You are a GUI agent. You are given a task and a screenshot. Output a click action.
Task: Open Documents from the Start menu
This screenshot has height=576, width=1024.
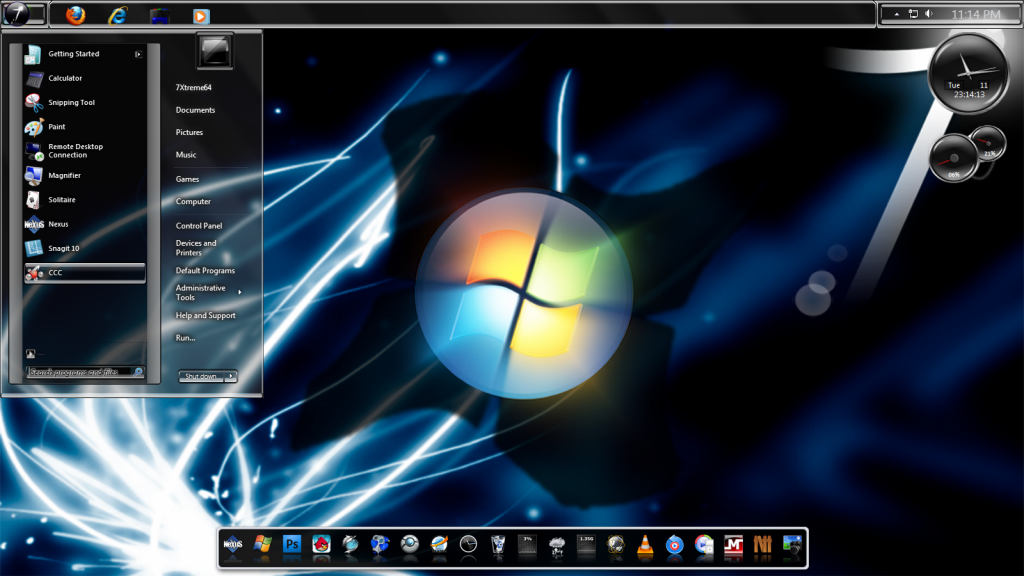point(195,110)
